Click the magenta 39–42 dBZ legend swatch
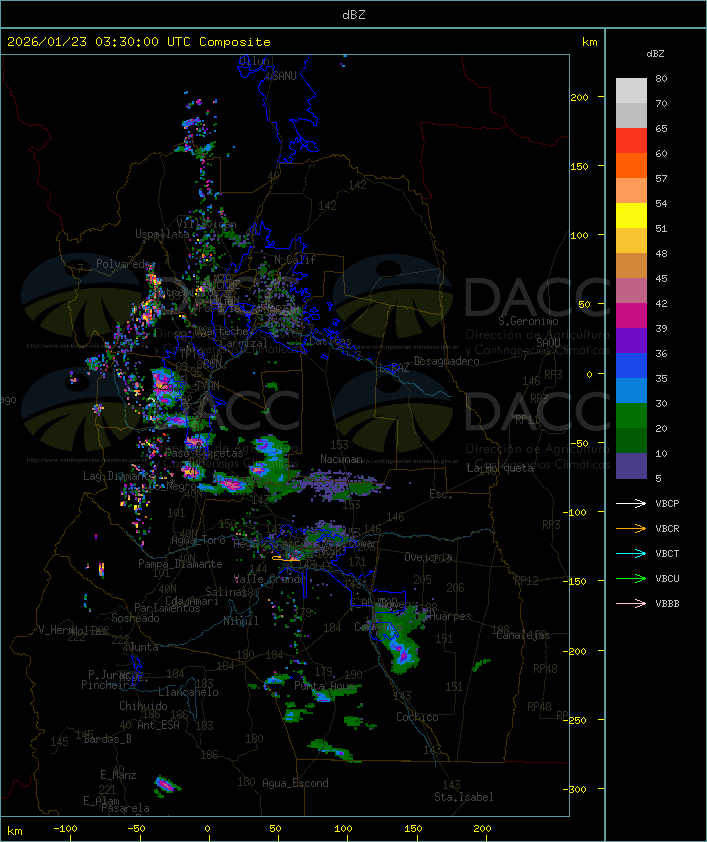Screen dimensions: 707x842 pos(631,316)
